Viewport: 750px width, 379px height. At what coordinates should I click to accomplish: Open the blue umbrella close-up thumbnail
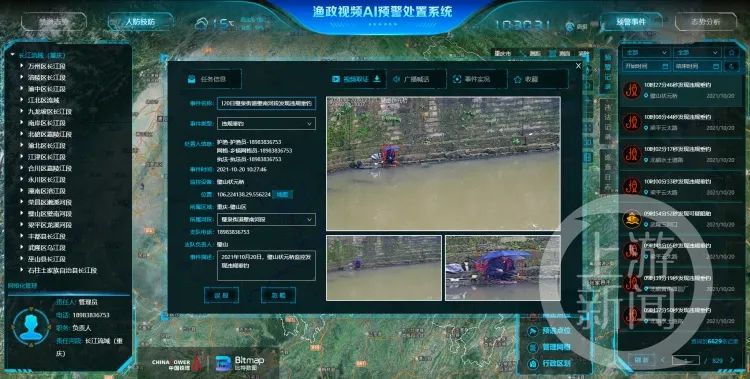point(503,268)
